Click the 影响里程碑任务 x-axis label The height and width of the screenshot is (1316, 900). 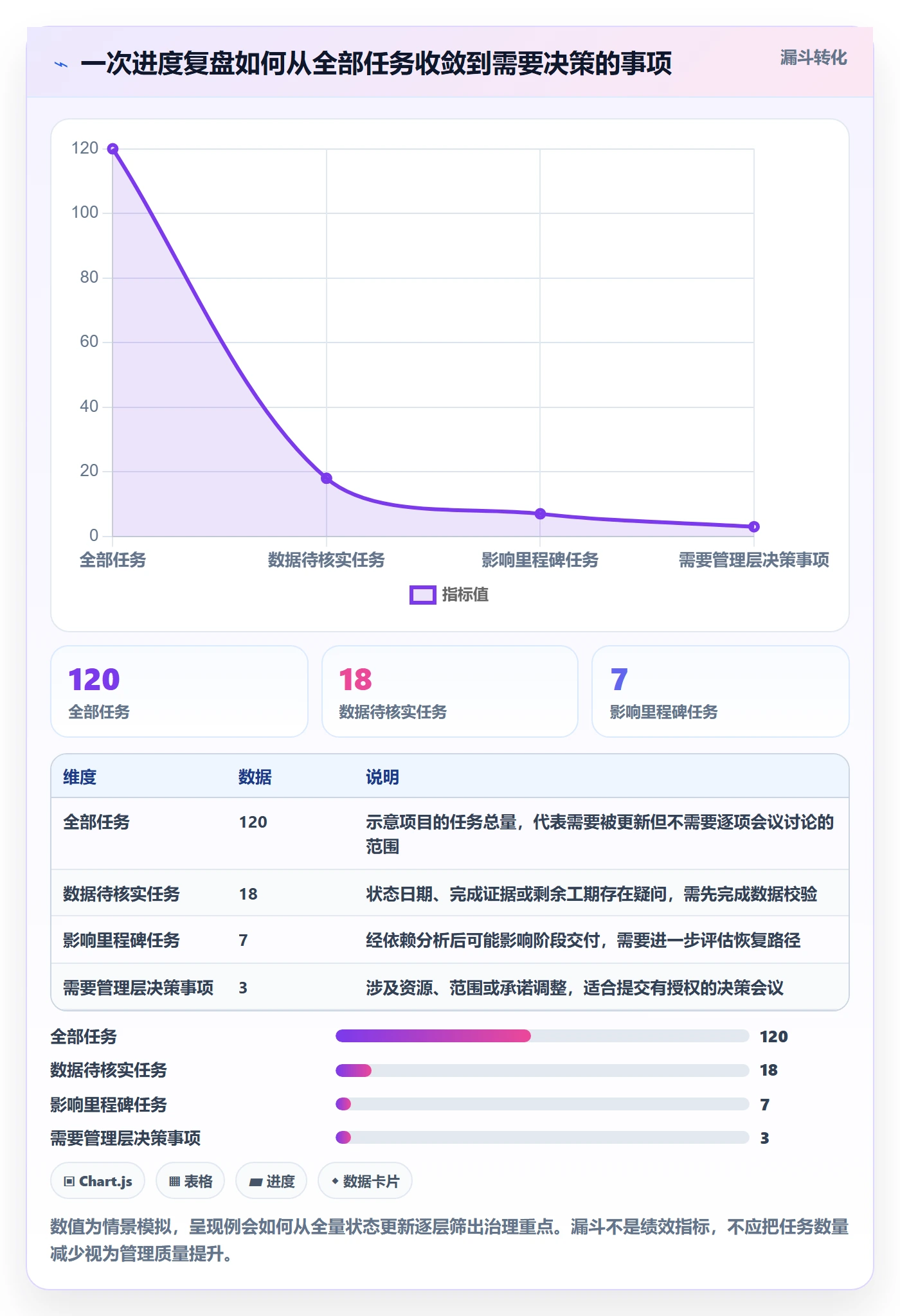point(540,560)
